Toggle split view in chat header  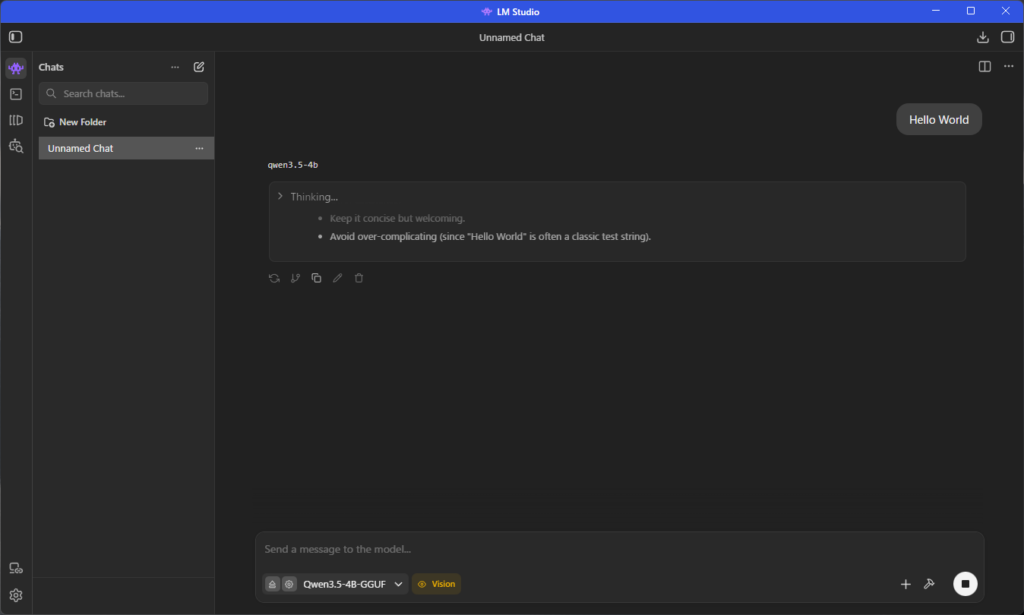coord(985,67)
